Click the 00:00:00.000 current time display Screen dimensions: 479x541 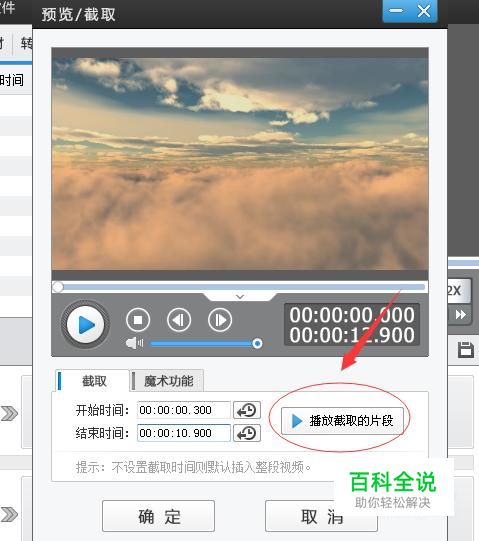tap(352, 315)
